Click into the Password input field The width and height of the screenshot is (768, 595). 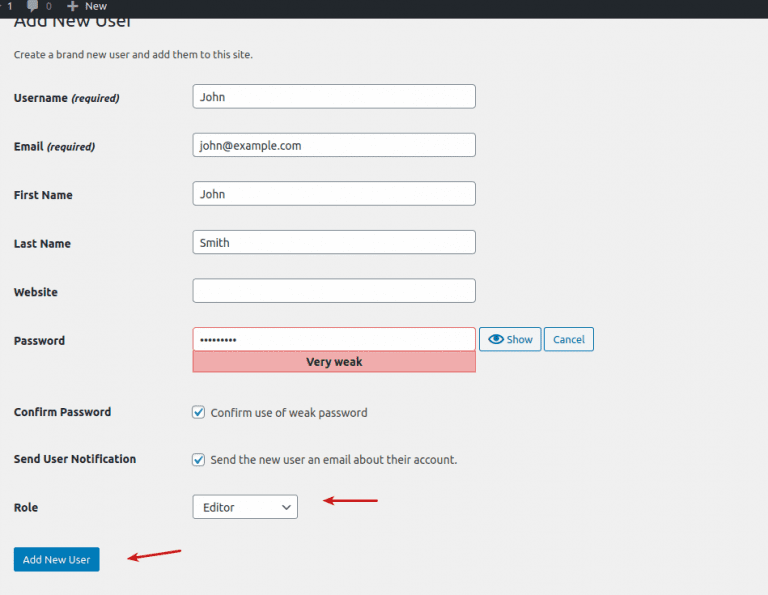(334, 339)
